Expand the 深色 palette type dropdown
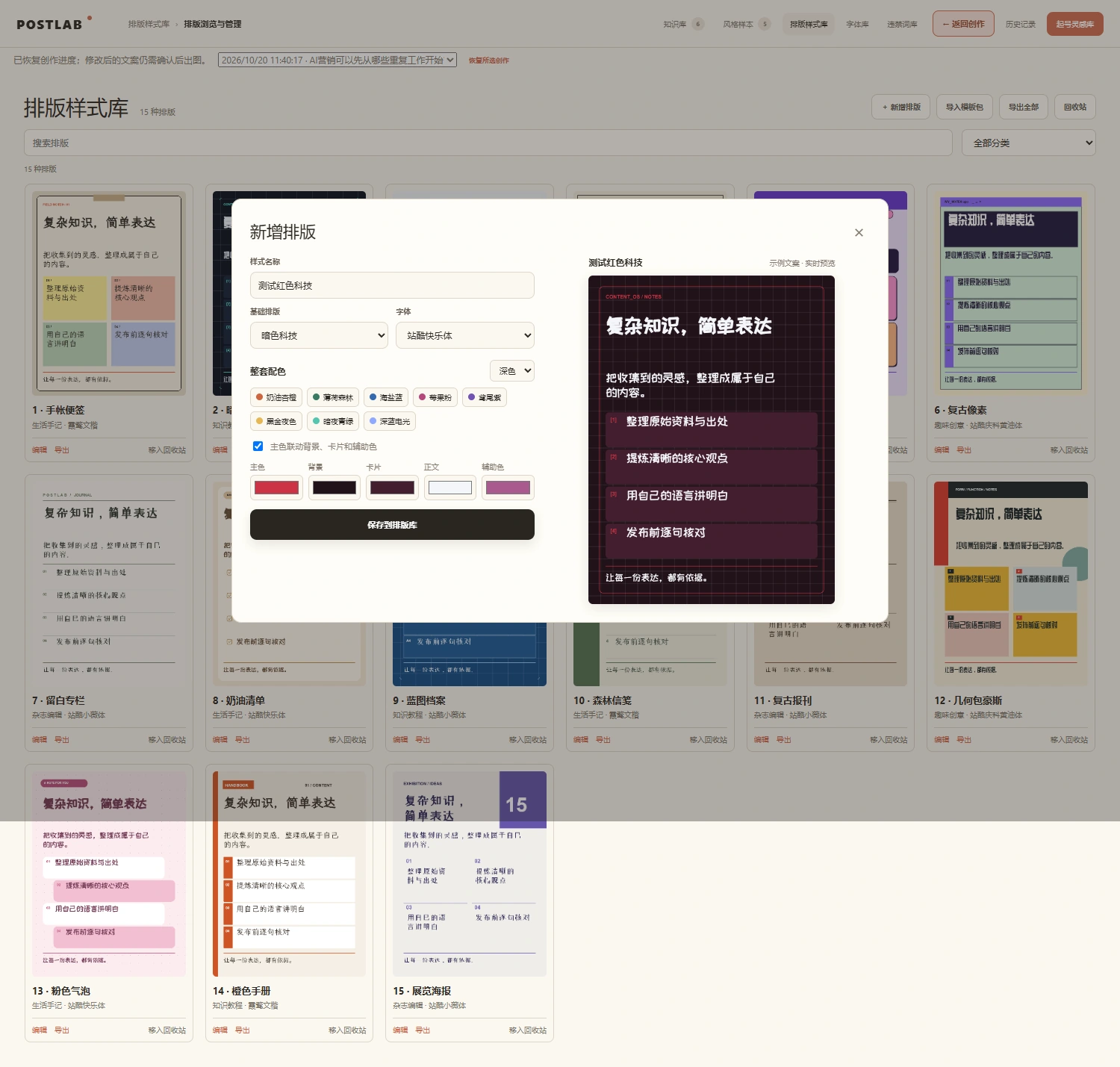Image resolution: width=1120 pixels, height=1067 pixels. tap(512, 370)
